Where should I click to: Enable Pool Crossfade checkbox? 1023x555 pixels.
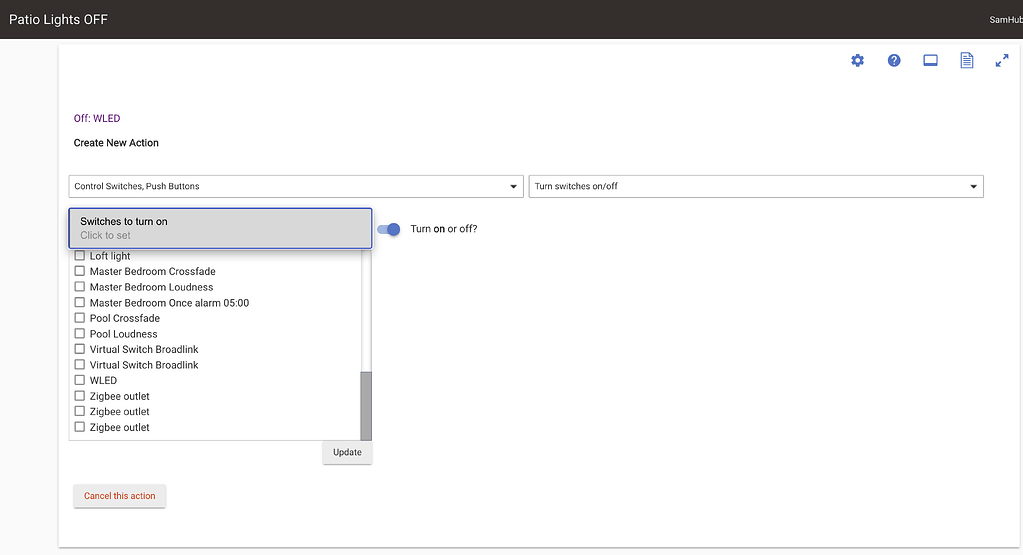[80, 319]
